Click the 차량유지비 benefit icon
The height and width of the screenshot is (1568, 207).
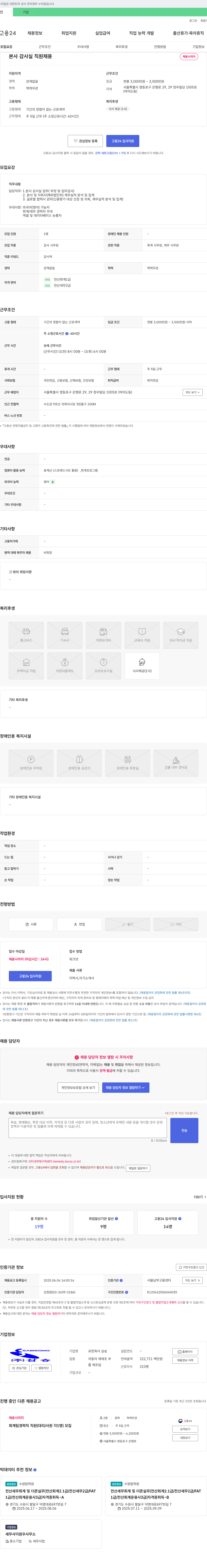[103, 635]
